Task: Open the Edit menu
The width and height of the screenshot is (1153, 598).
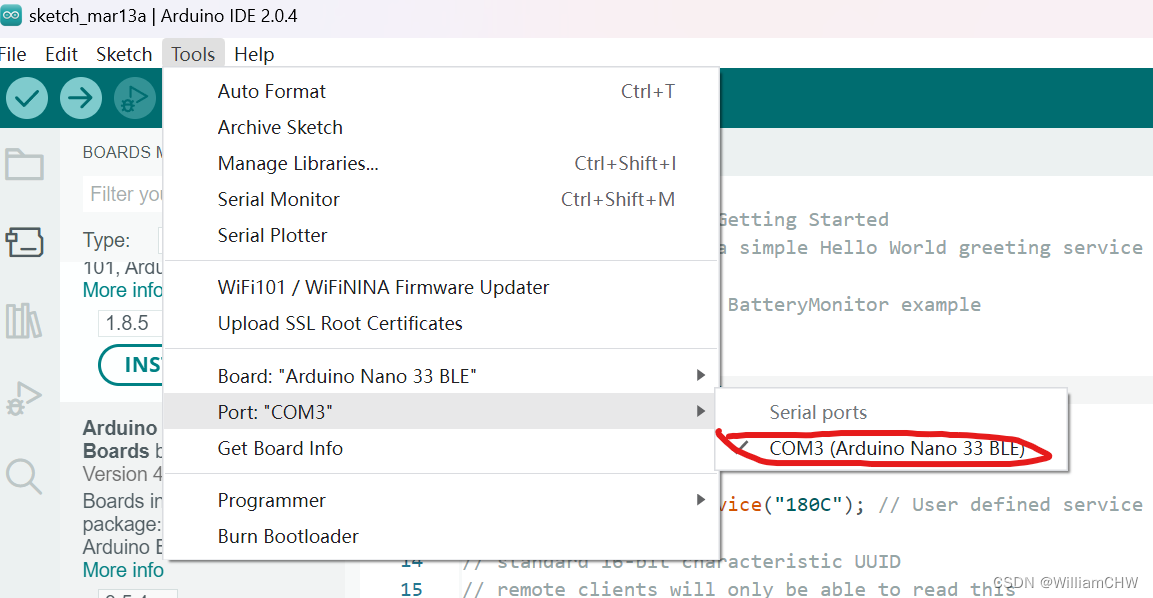Action: click(x=61, y=54)
